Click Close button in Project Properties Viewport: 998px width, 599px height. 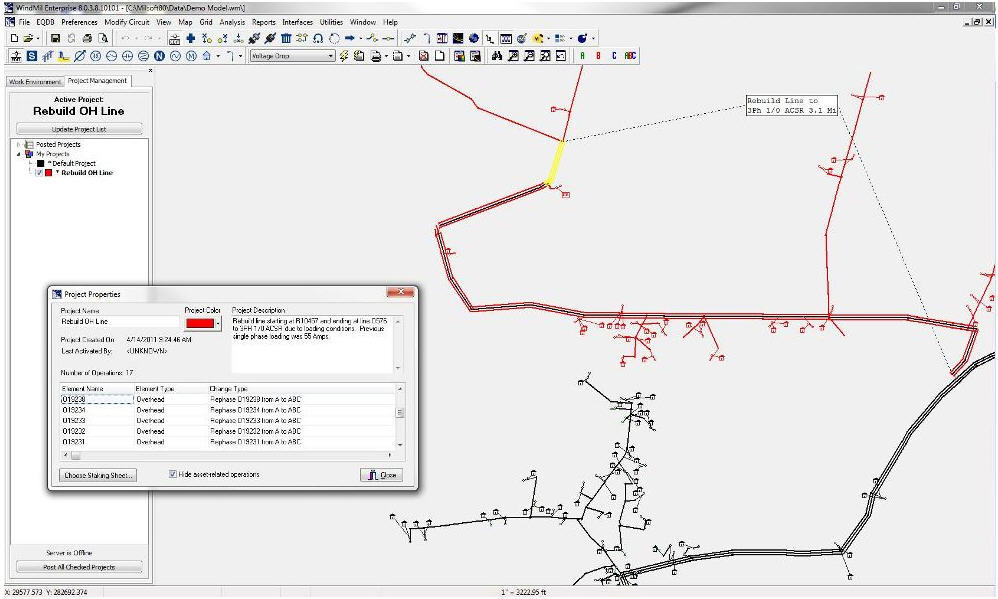[x=382, y=475]
